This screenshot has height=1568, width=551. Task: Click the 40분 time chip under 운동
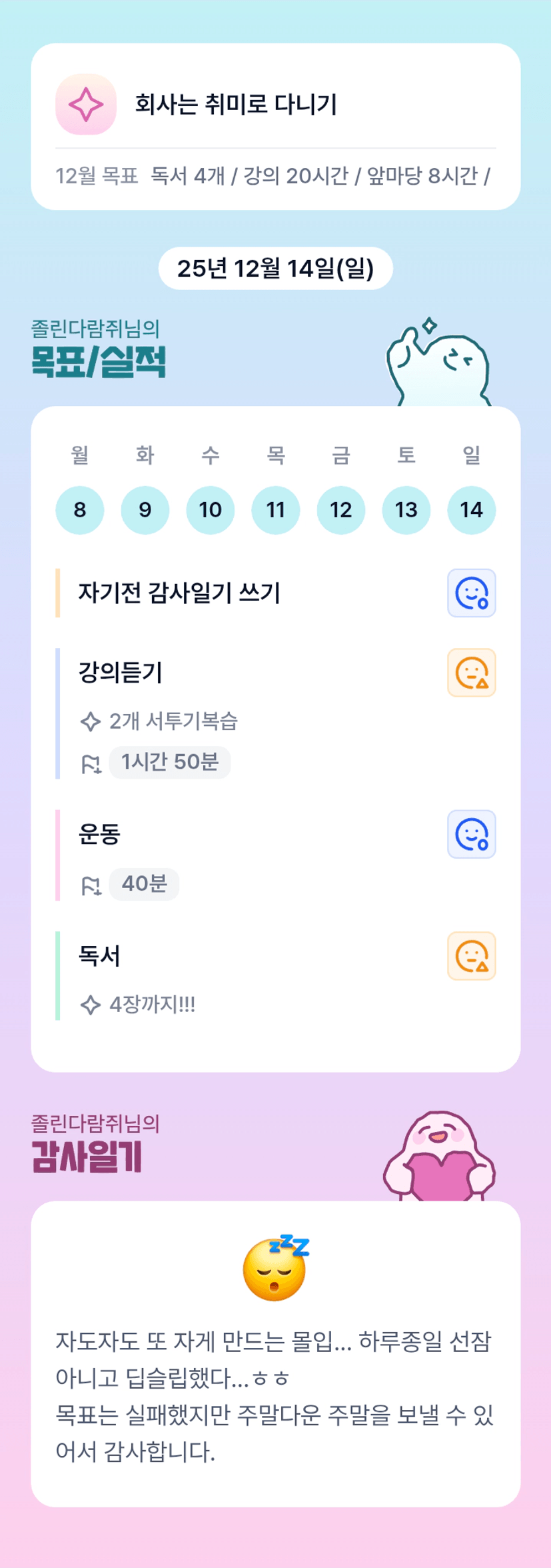click(x=144, y=884)
